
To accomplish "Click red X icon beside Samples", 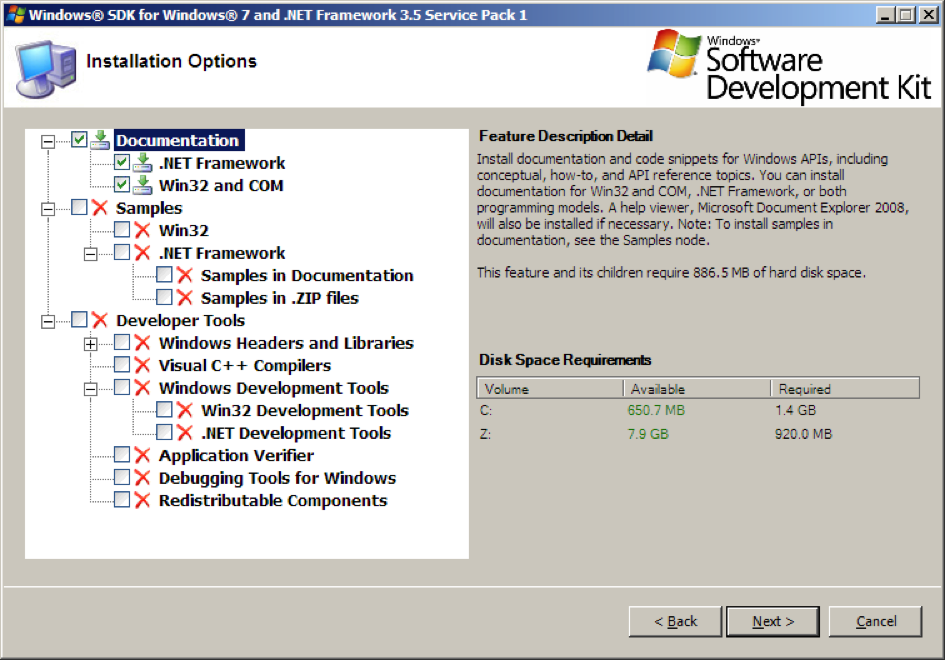I will point(100,208).
